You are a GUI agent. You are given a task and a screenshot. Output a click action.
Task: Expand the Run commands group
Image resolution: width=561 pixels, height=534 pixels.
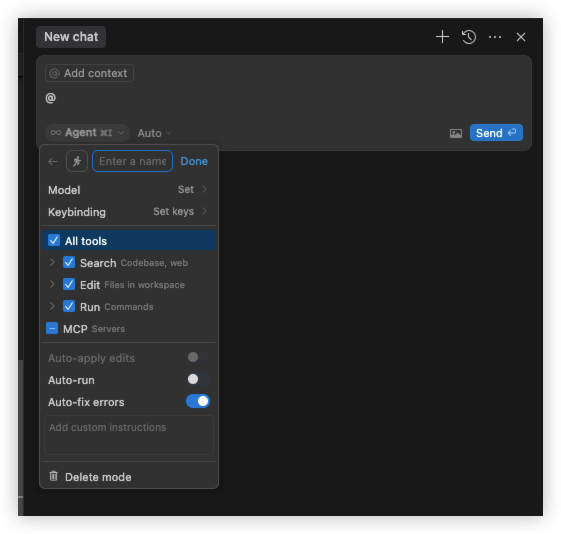(52, 307)
